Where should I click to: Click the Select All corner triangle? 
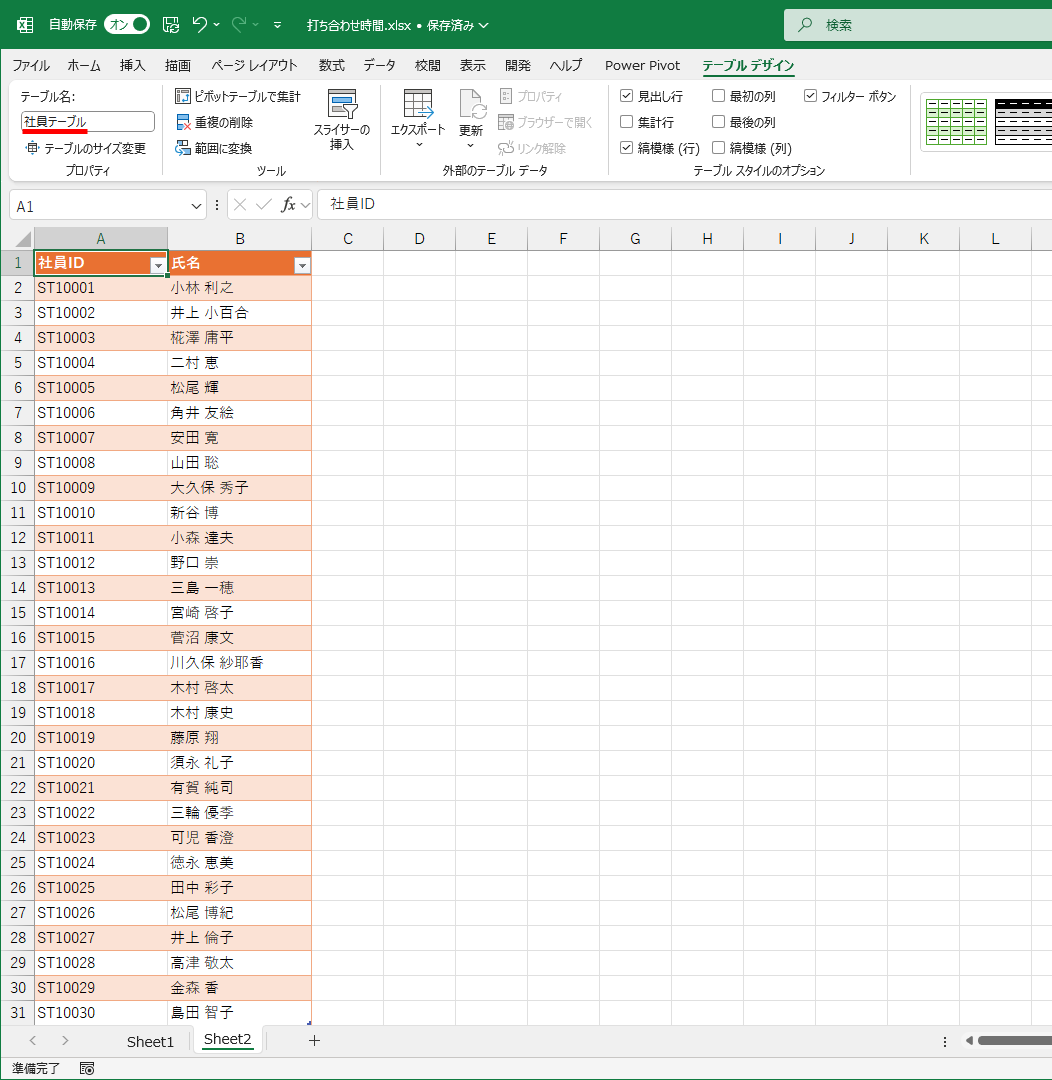[23, 239]
